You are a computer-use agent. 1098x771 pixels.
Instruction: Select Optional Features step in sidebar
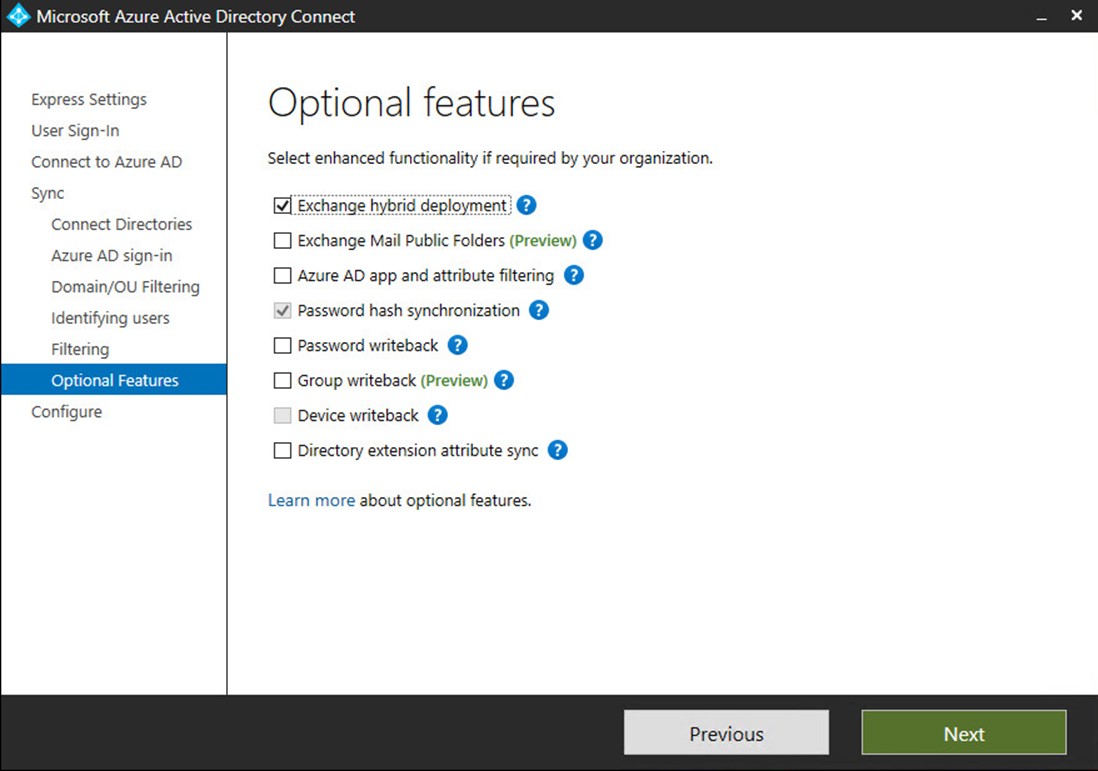tap(113, 380)
